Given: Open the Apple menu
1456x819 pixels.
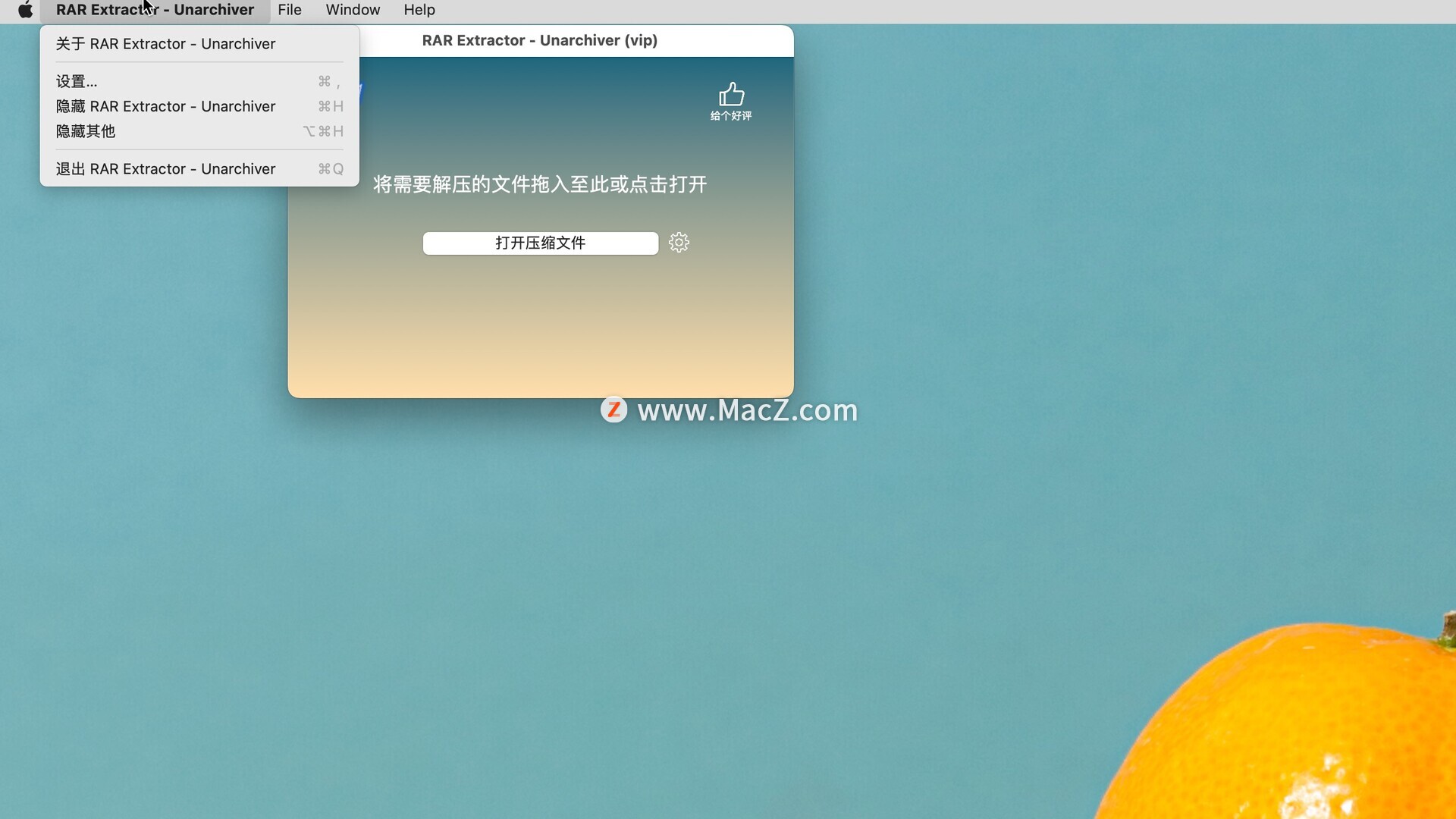Looking at the screenshot, I should (25, 10).
